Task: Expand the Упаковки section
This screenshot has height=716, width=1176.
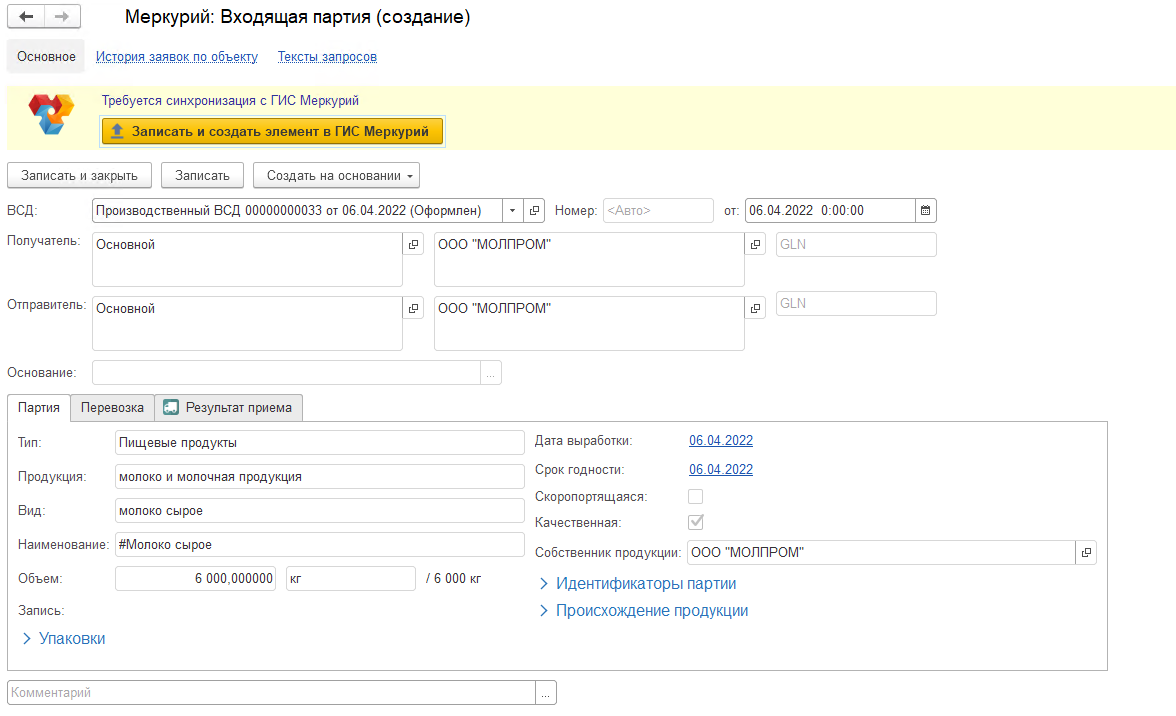Action: click(64, 638)
